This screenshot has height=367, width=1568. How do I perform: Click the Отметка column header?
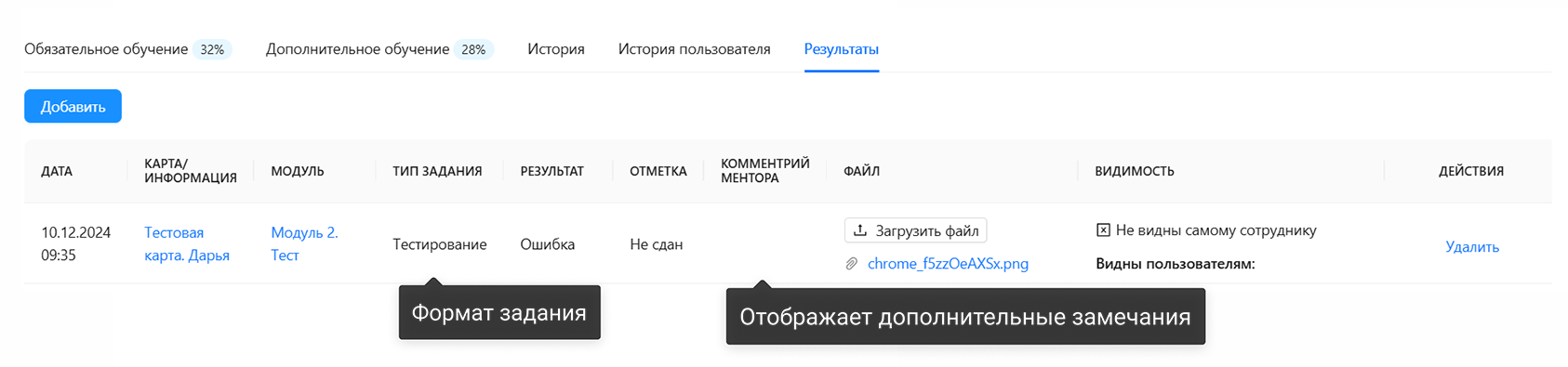(x=658, y=171)
